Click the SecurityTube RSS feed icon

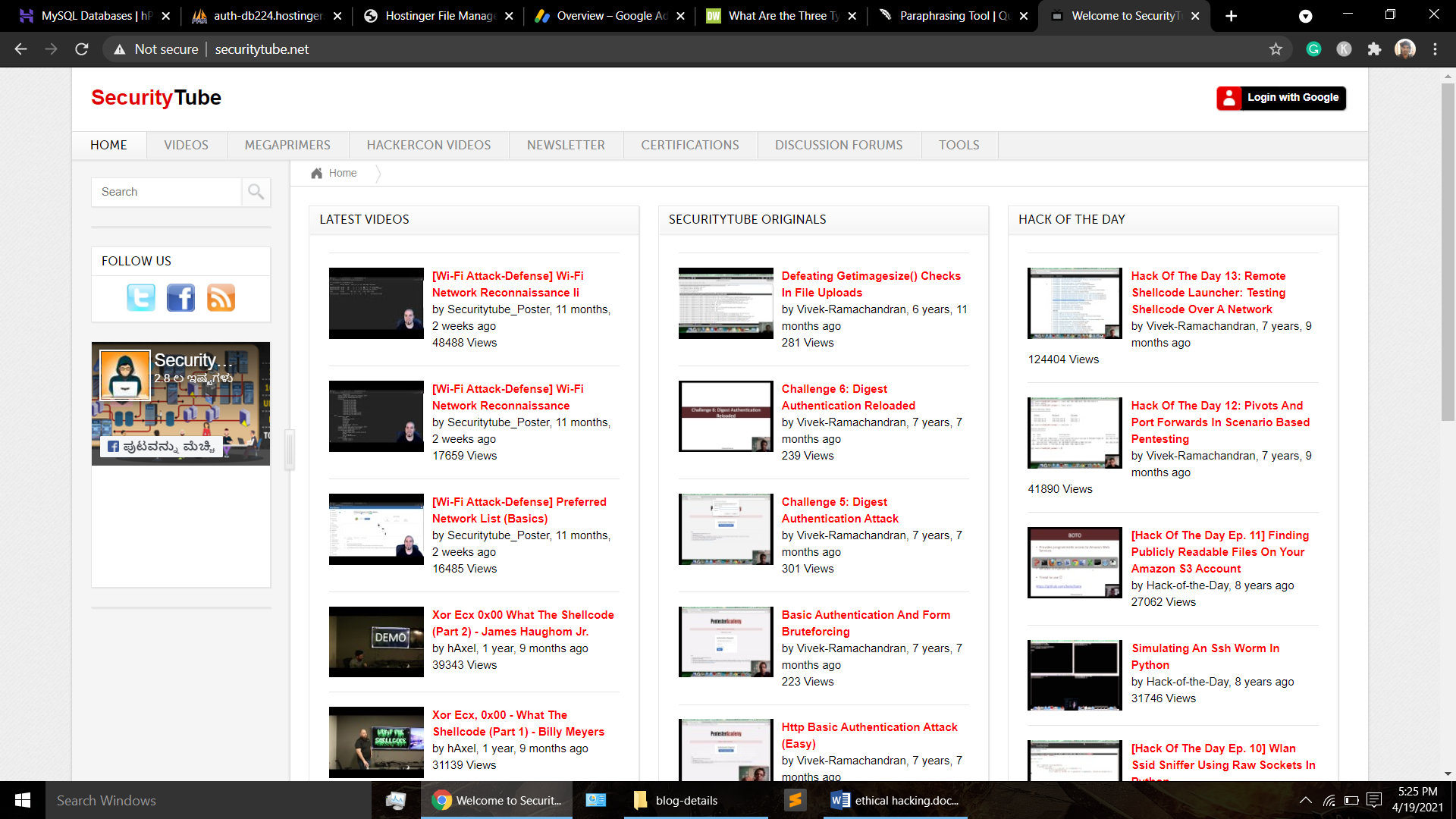tap(220, 297)
